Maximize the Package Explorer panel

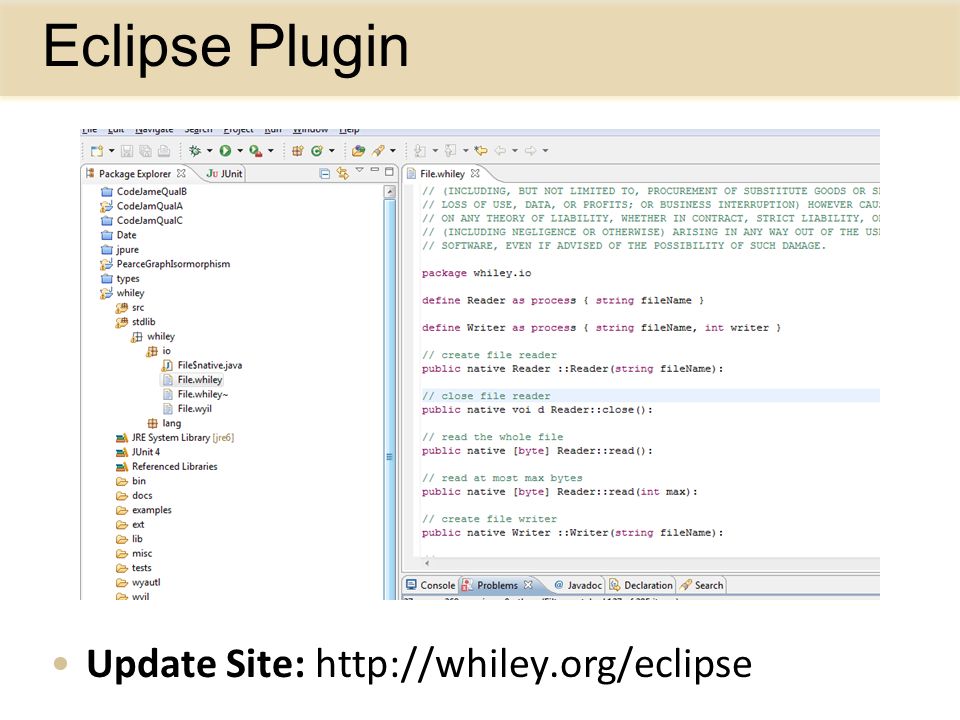[389, 172]
